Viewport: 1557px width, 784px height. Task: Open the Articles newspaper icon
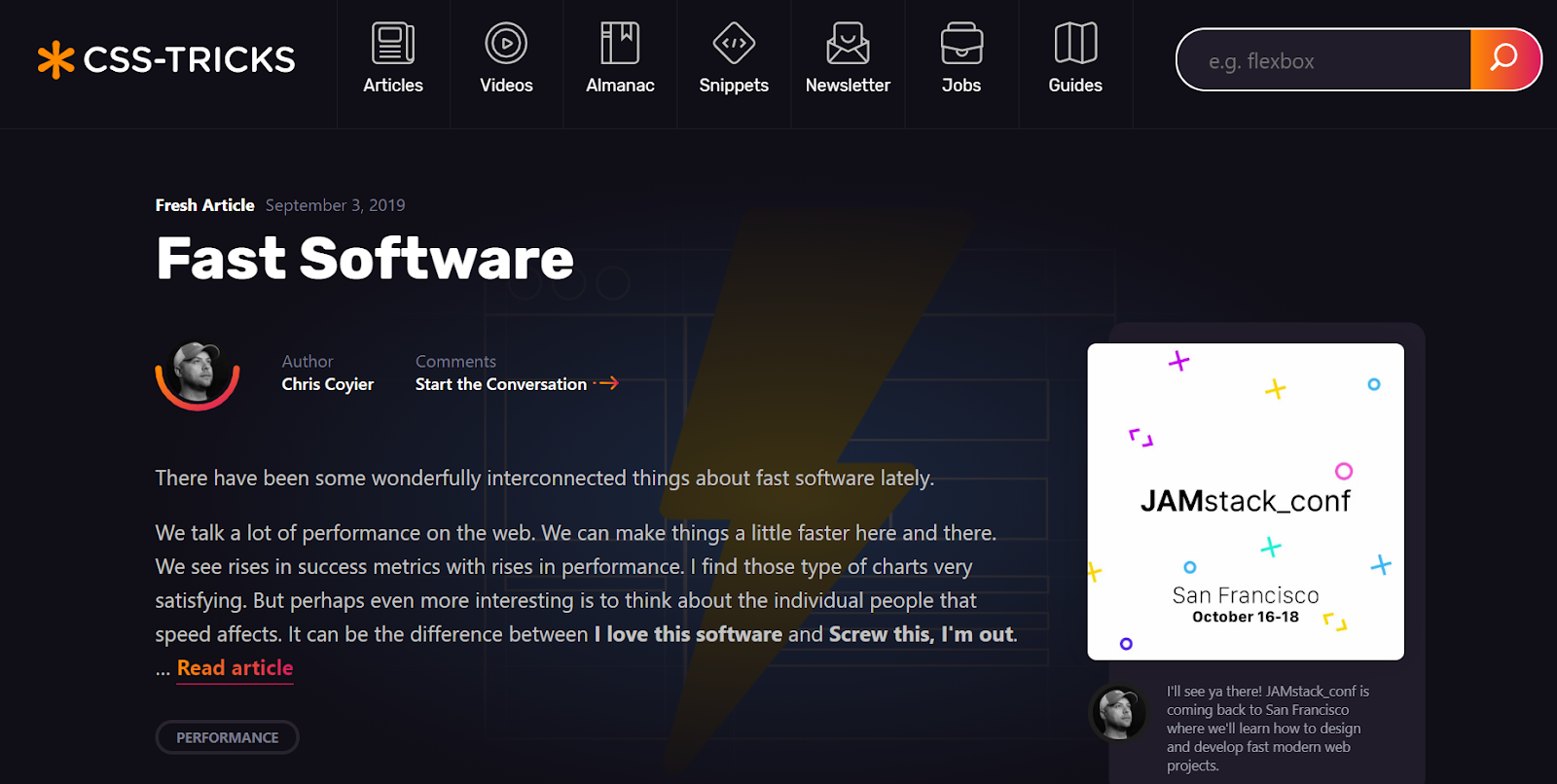(393, 43)
